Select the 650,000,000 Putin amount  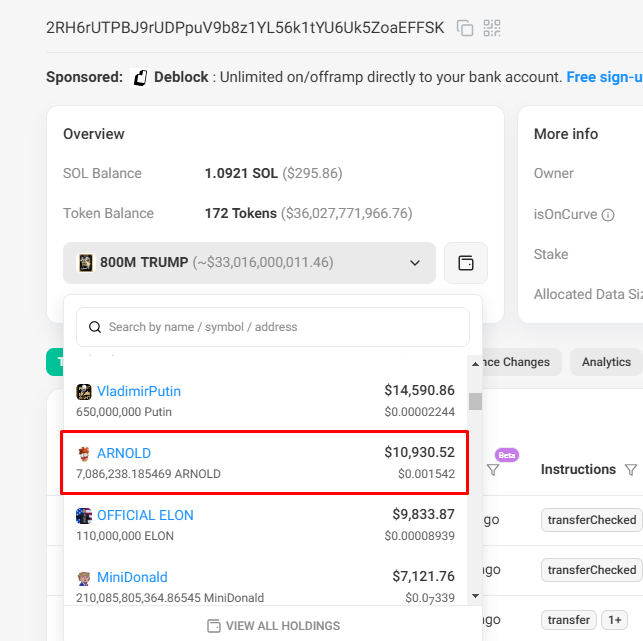coord(124,412)
